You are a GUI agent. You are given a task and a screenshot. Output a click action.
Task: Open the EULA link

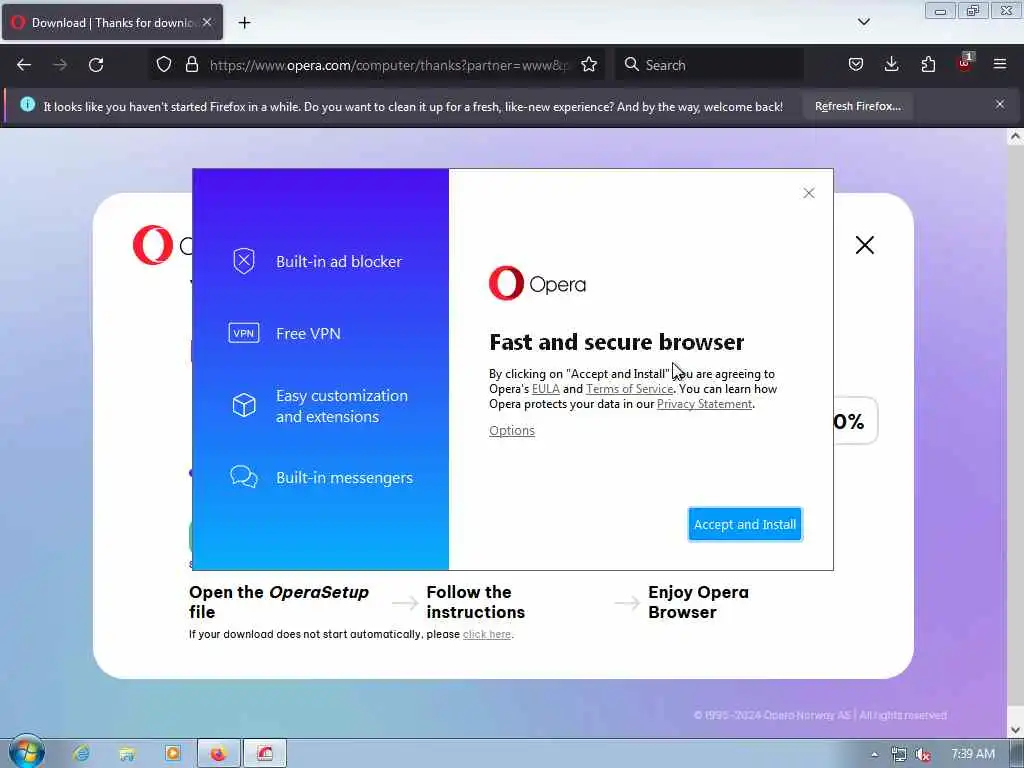[x=545, y=389]
